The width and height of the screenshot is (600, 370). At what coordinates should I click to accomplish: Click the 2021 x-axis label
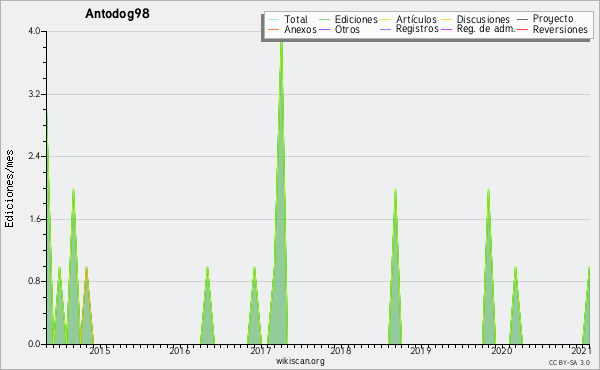(x=581, y=351)
